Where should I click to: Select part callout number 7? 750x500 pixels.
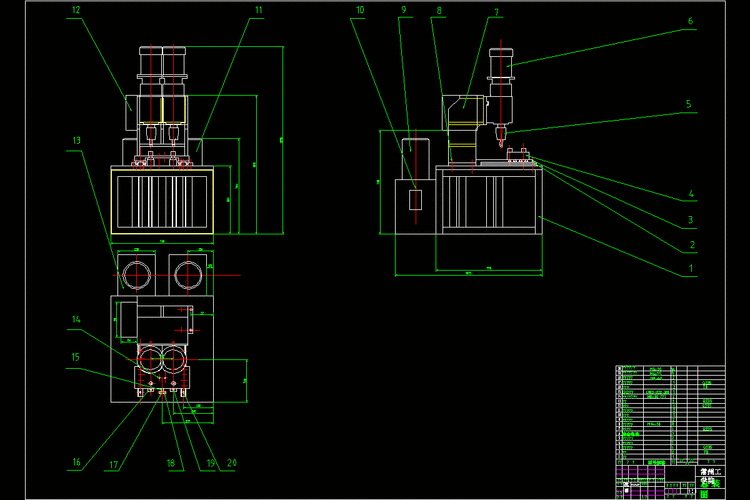click(x=496, y=13)
